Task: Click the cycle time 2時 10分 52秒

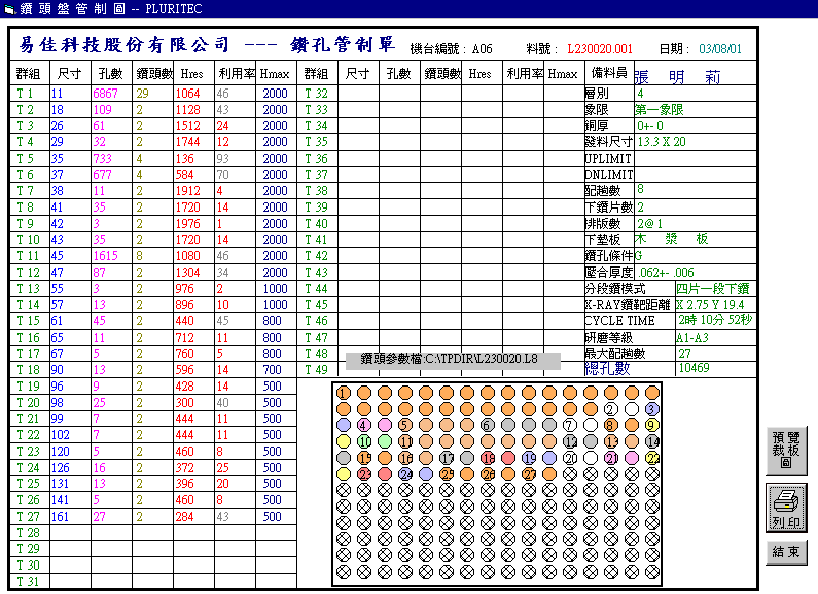Action: (x=715, y=320)
